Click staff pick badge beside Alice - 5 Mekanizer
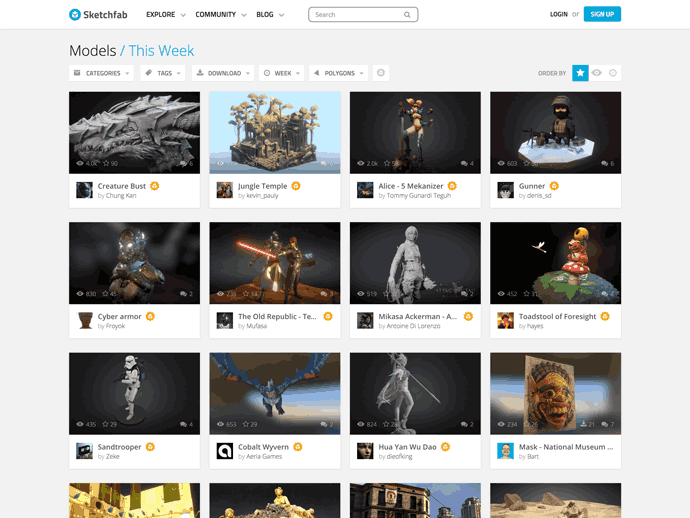 (452, 186)
